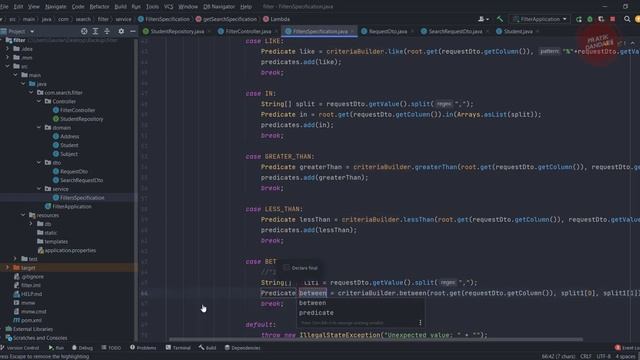Click the UTF-8 encoding indicator
Image resolution: width=640 pixels, height=360 pixels.
604,356
